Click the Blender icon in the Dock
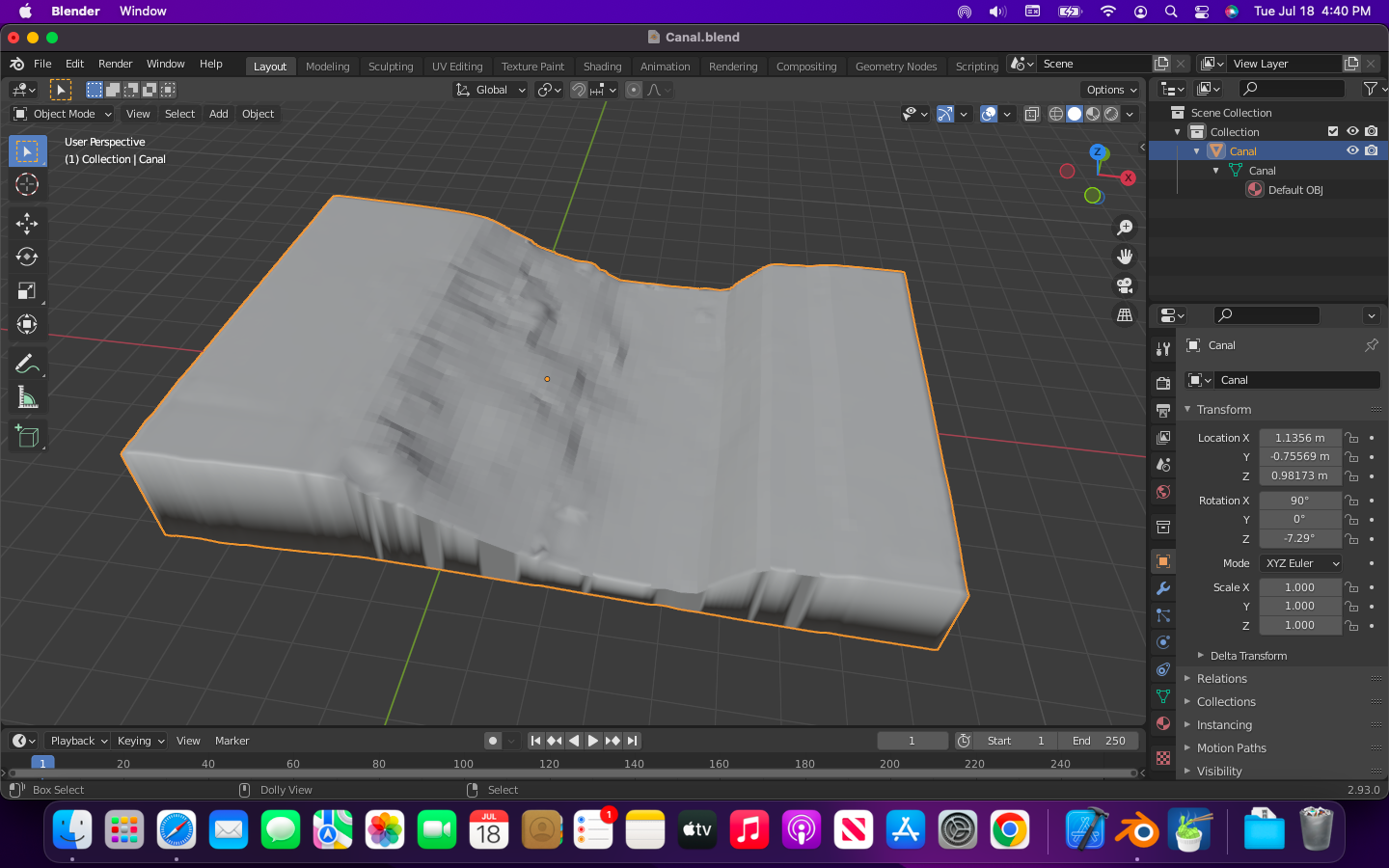The width and height of the screenshot is (1389, 868). [1137, 829]
